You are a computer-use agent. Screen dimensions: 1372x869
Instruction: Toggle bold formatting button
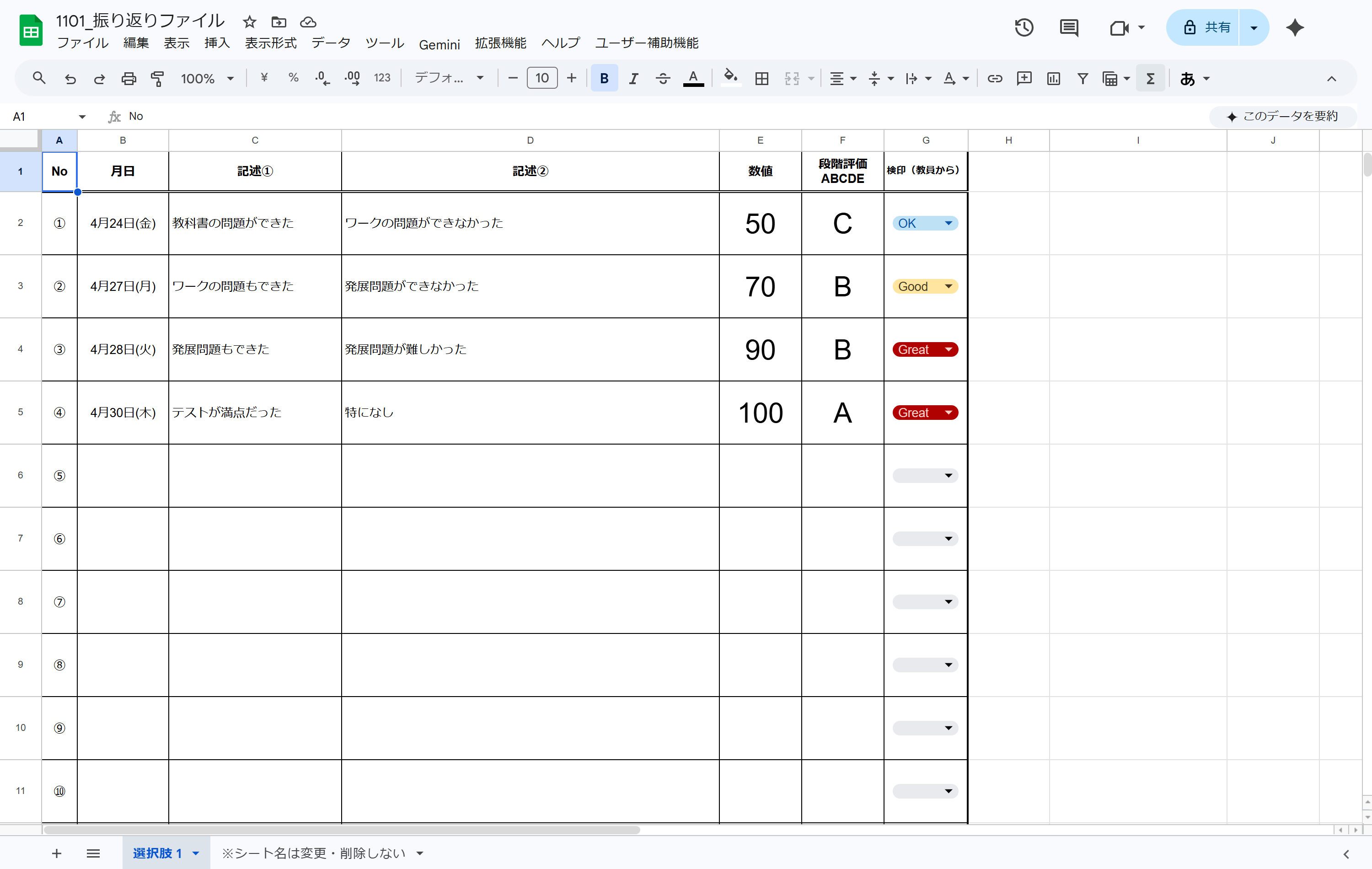coord(604,79)
